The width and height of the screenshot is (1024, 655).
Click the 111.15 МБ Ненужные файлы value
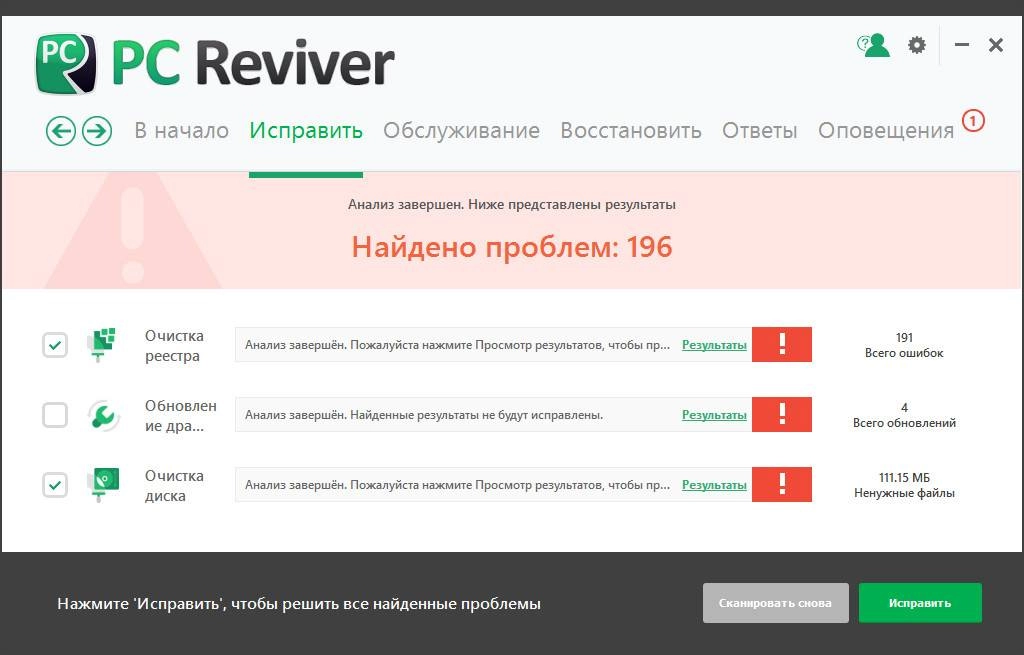[x=904, y=485]
